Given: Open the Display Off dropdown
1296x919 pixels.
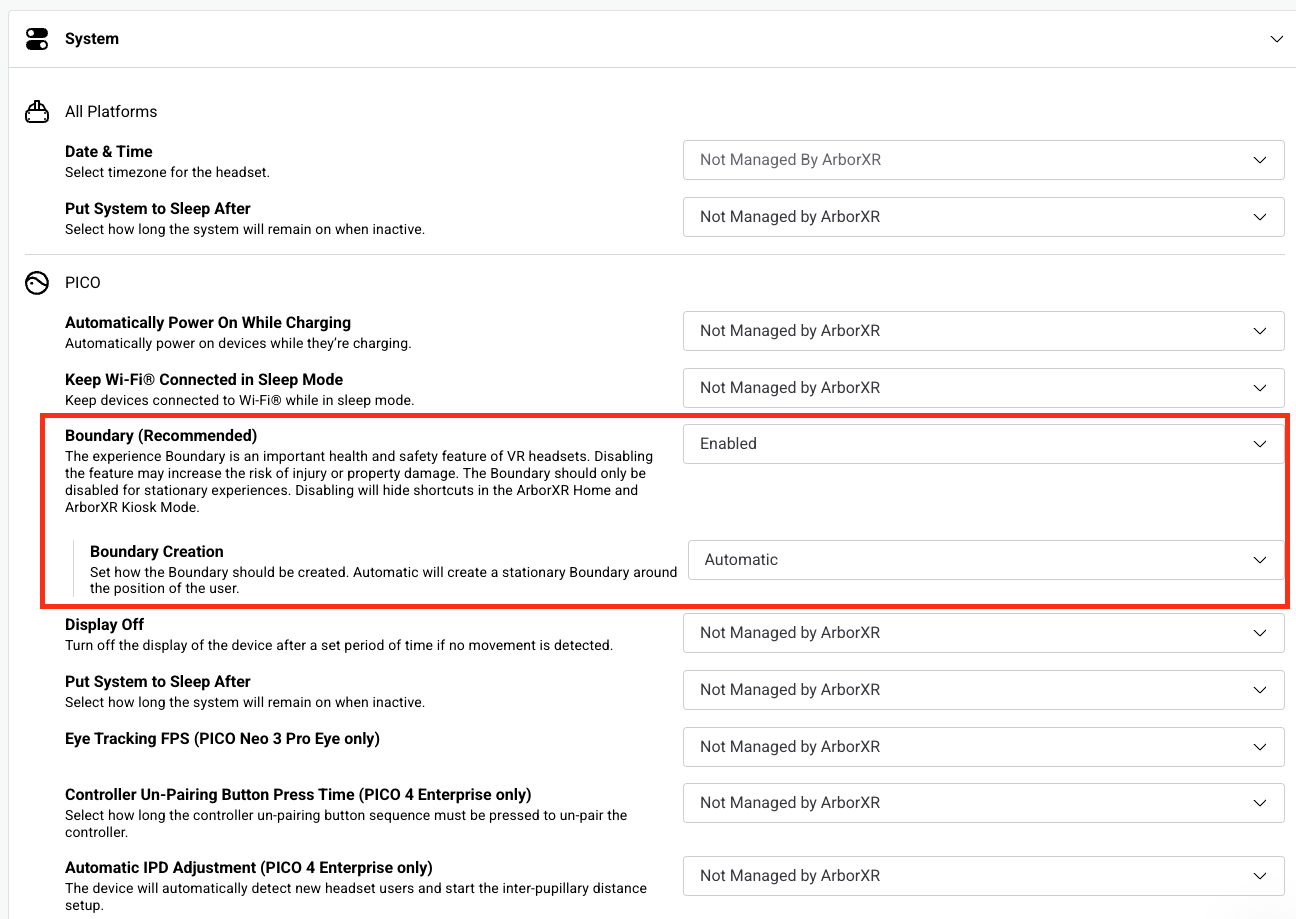Looking at the screenshot, I should [x=984, y=633].
